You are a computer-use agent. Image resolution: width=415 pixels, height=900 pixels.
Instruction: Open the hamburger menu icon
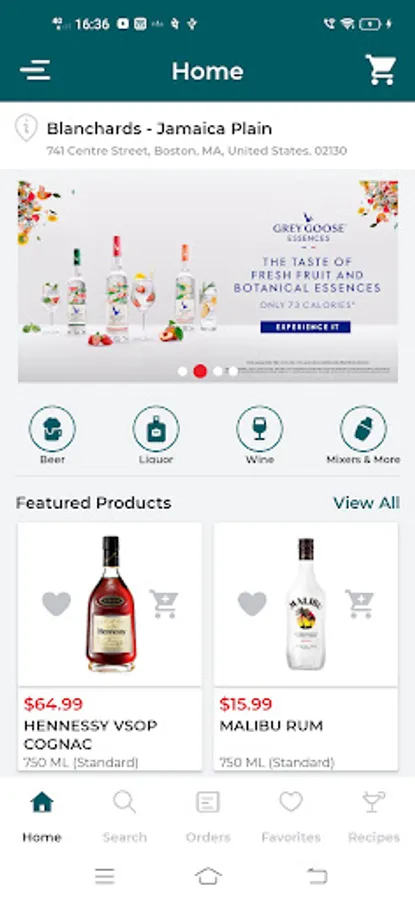[x=35, y=71]
